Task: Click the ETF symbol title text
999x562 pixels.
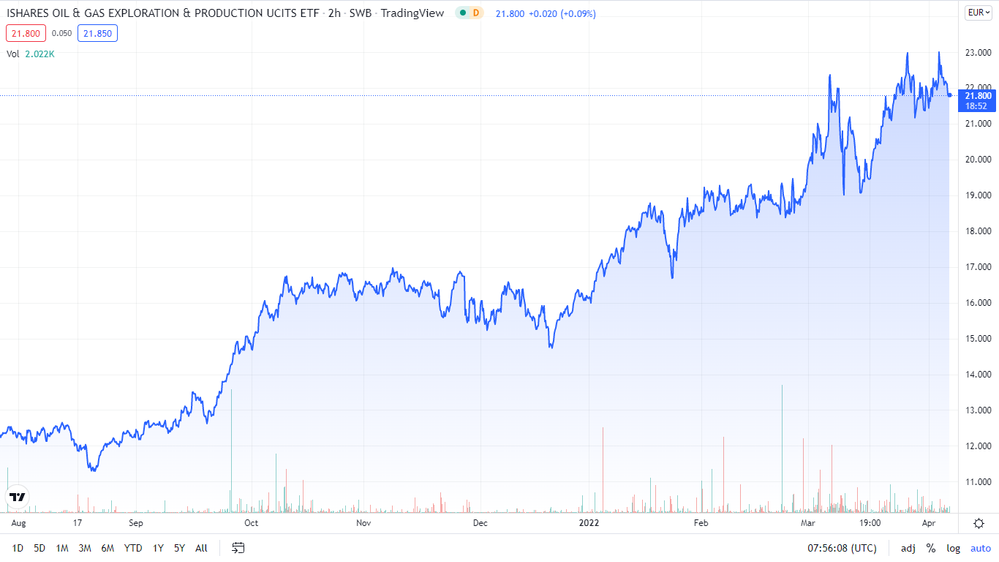Action: (162, 13)
